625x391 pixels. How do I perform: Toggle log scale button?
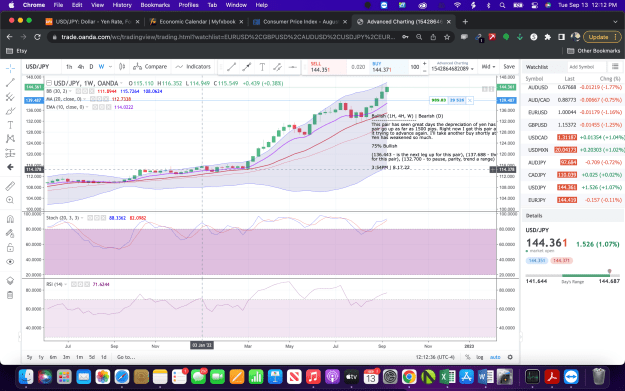[x=480, y=357]
